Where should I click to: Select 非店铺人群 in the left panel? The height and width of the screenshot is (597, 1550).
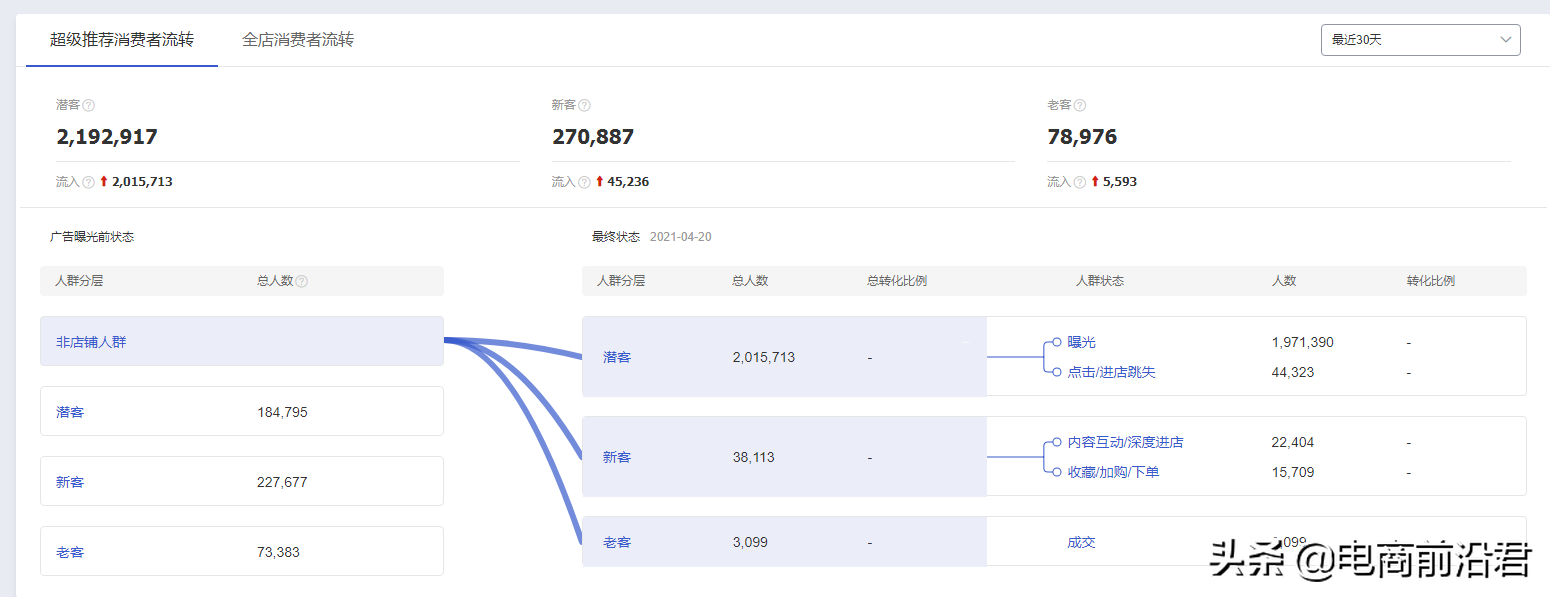[240, 340]
